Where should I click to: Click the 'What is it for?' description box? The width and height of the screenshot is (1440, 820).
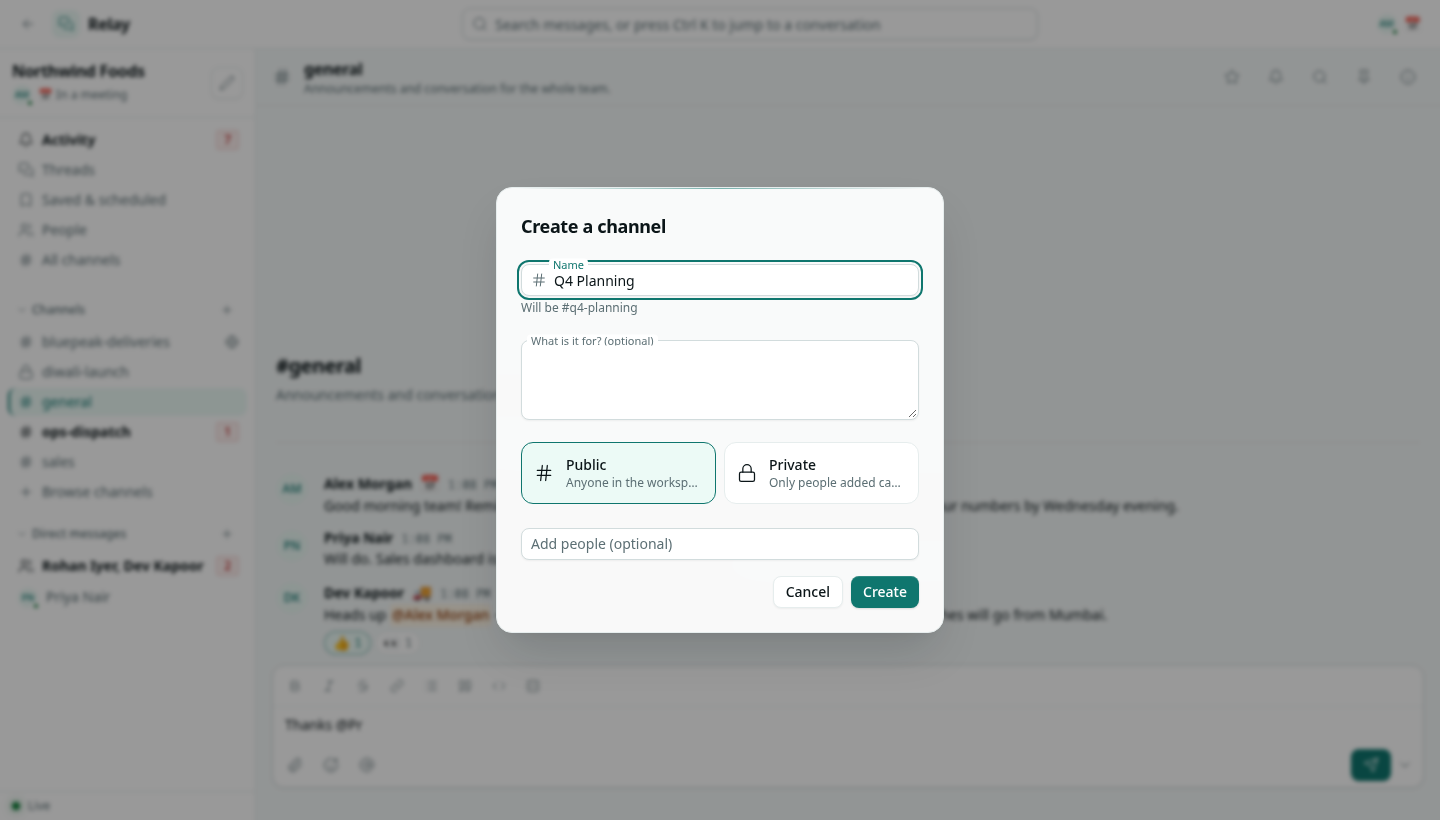(720, 380)
